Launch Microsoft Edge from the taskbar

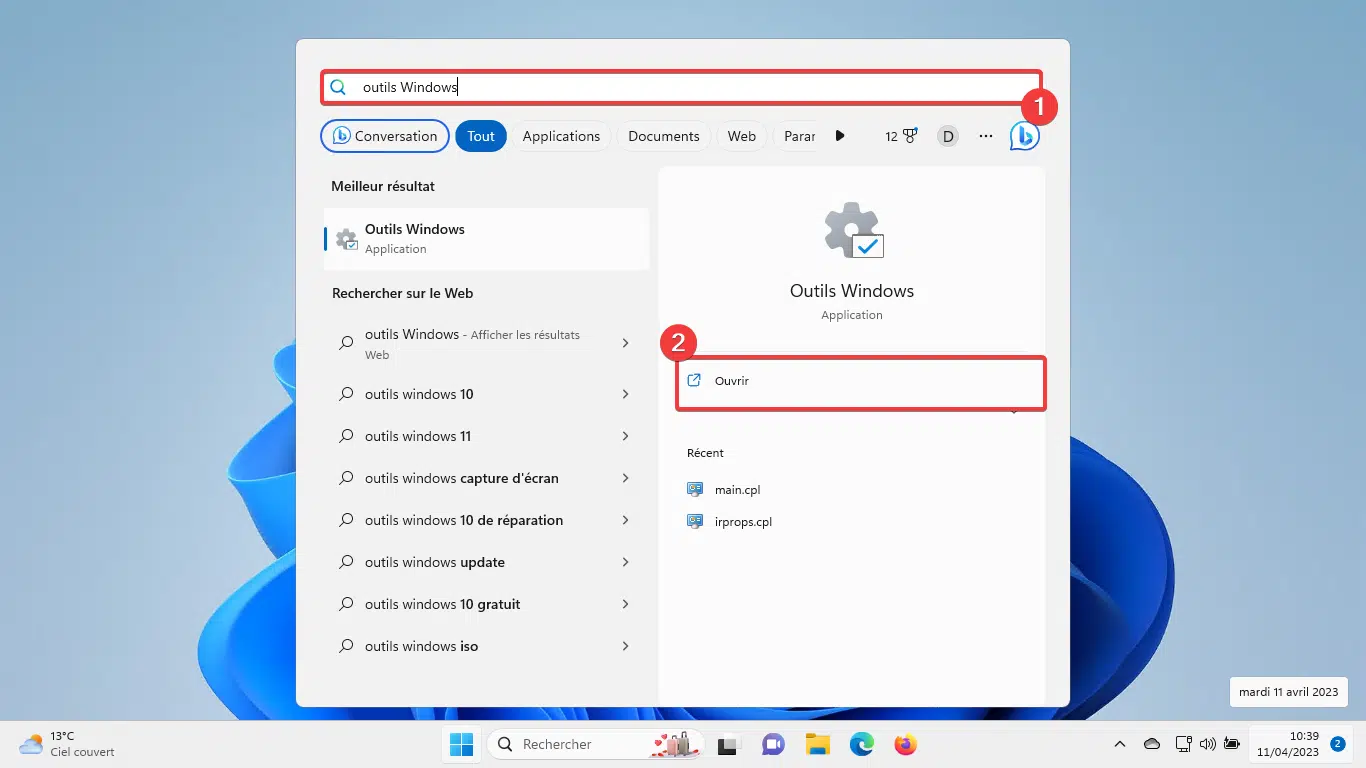[862, 744]
